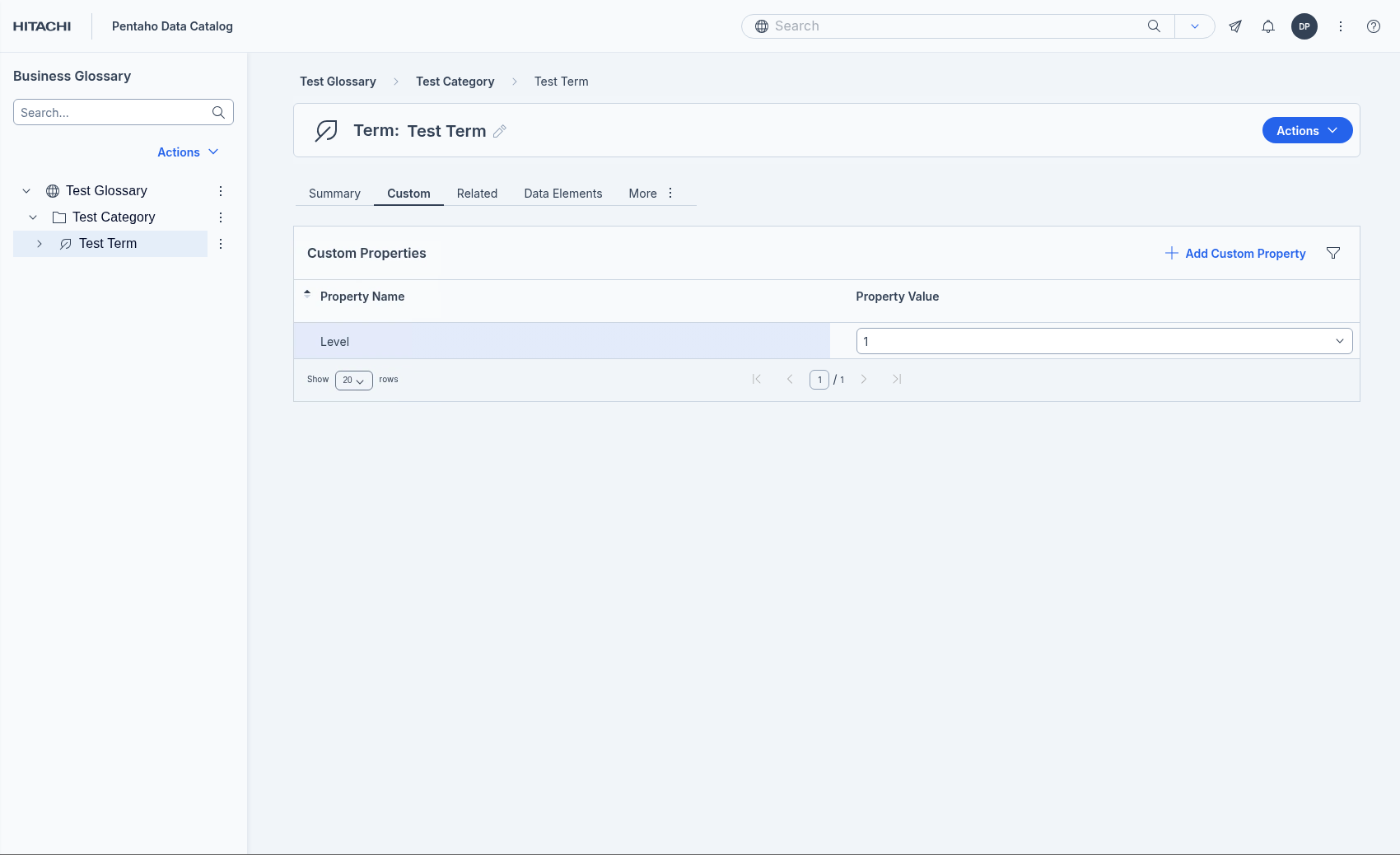This screenshot has width=1400, height=855.
Task: Switch to the Summary tab
Action: click(x=334, y=194)
